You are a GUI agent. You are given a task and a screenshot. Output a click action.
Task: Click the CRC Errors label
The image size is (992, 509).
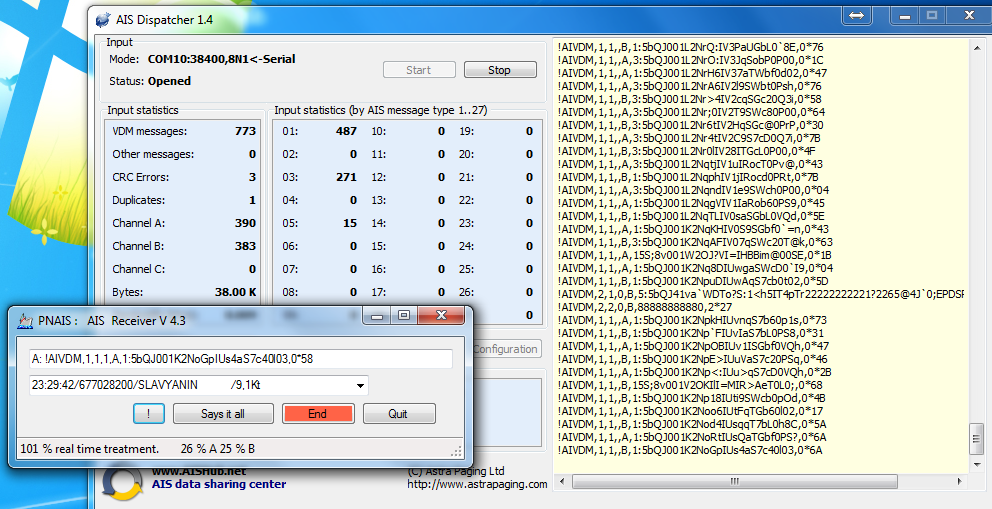140,177
